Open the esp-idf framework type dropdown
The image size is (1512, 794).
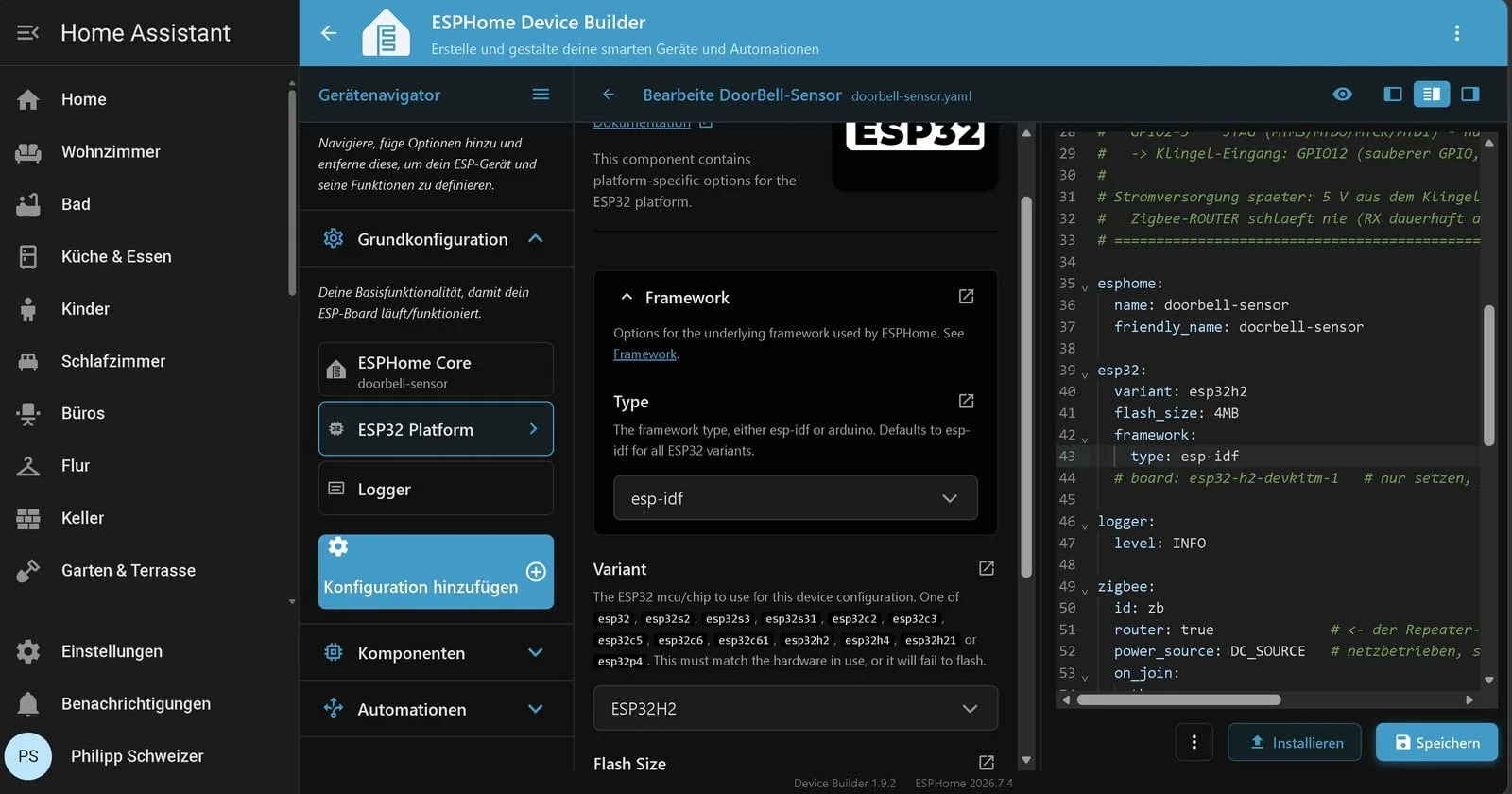pos(796,498)
